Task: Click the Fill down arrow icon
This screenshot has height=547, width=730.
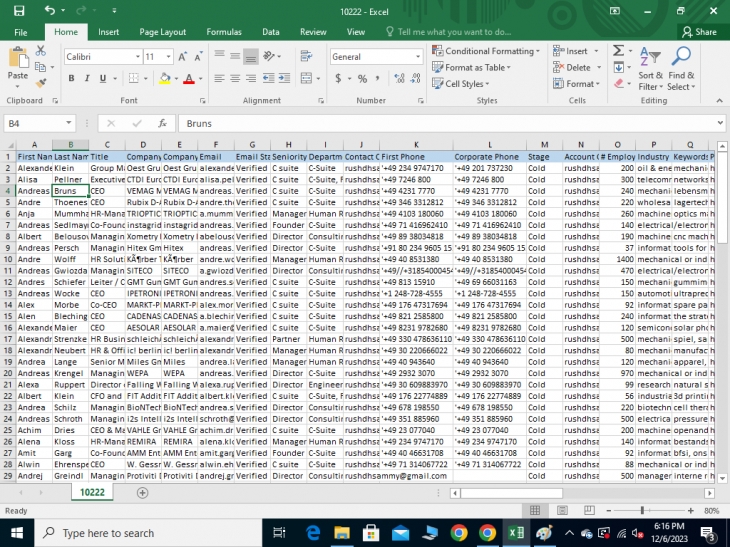Action: click(618, 68)
